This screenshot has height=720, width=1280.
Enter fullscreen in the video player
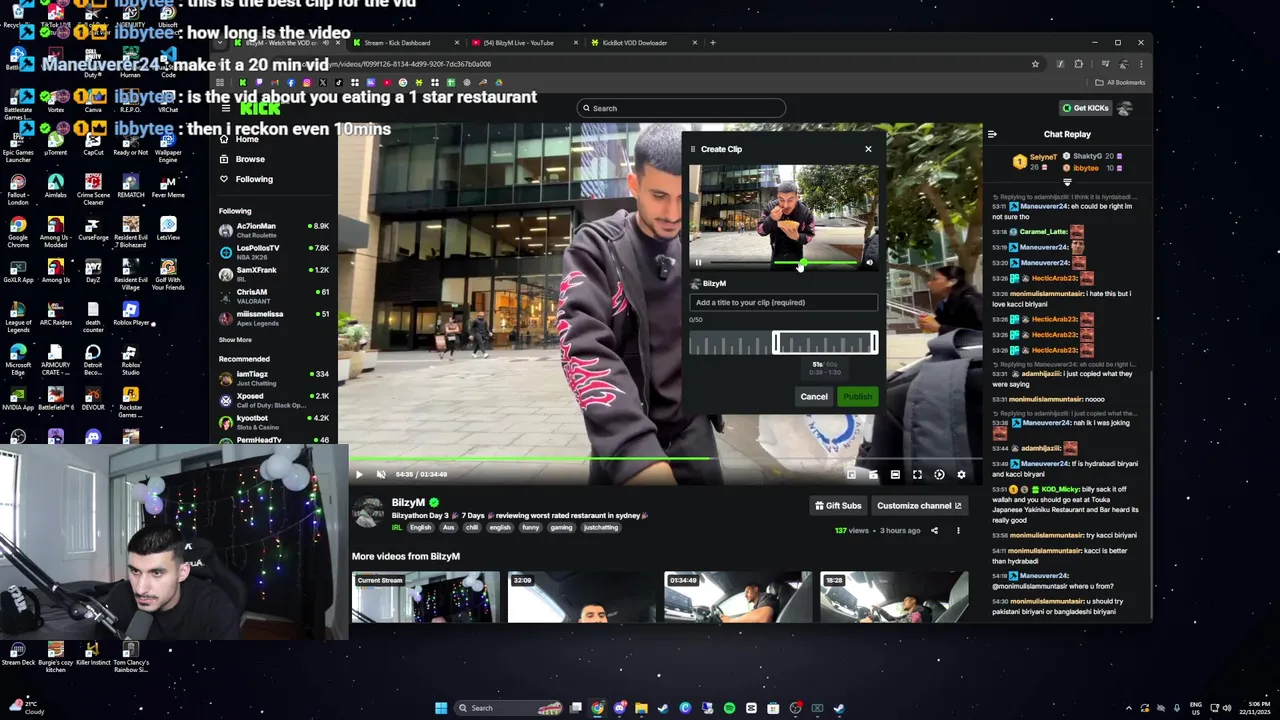(917, 475)
